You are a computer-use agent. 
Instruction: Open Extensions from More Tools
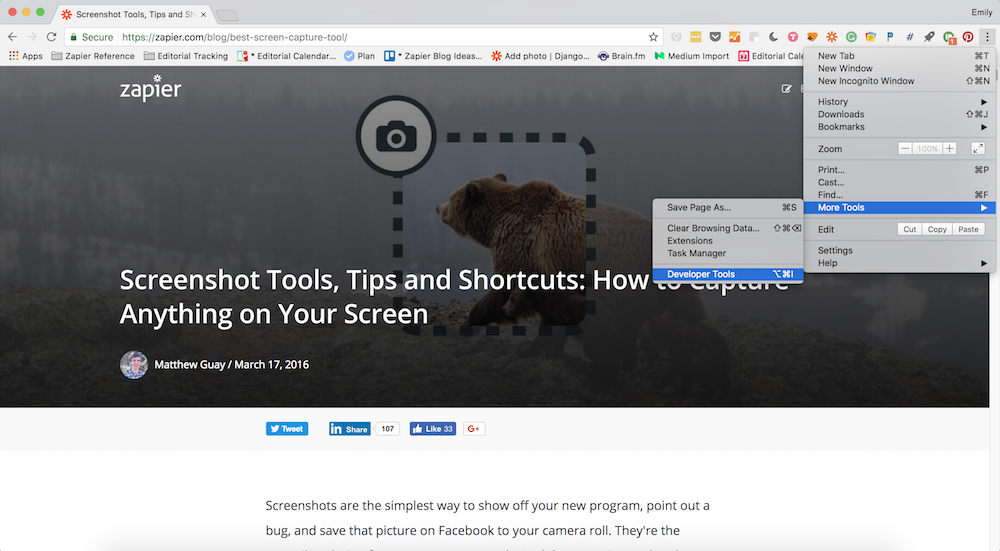coord(728,240)
